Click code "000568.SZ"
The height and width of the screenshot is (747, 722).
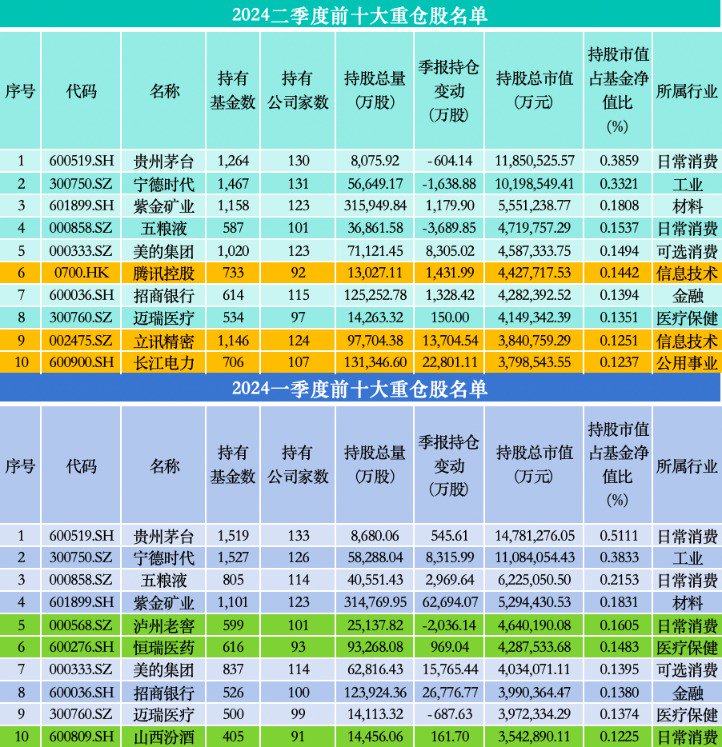coord(81,626)
